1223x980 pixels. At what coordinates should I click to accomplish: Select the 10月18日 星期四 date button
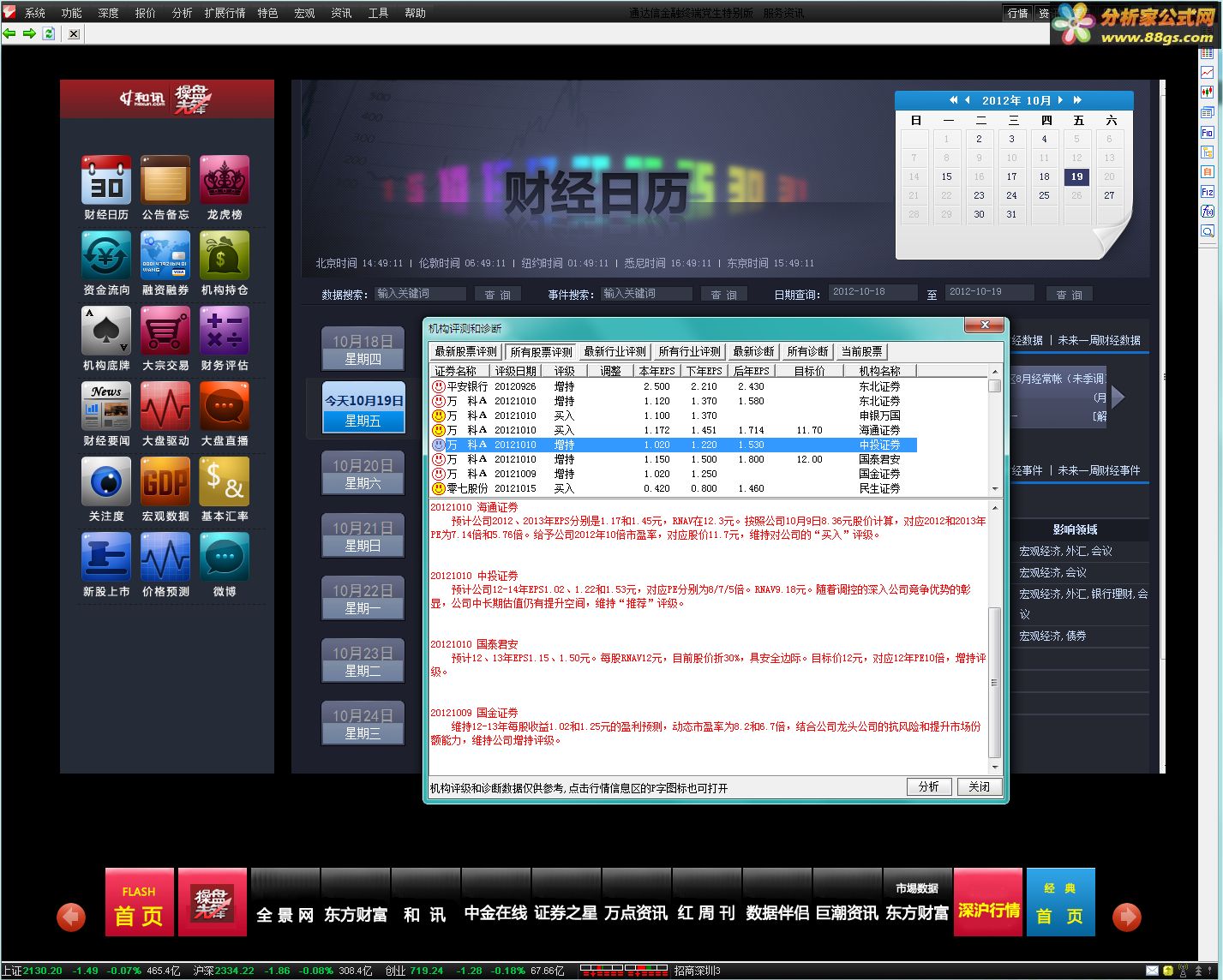(363, 350)
